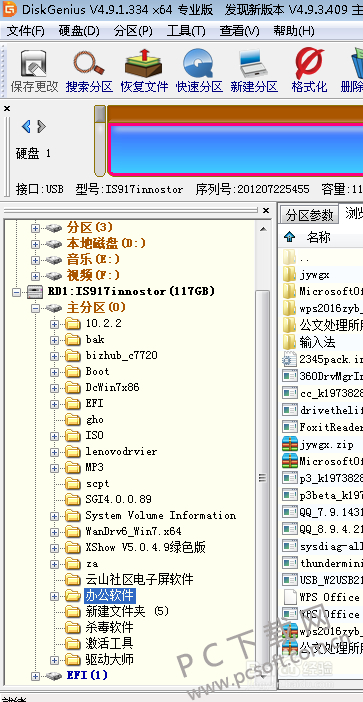
Task: Click the sysdiag-all file icon
Action: point(290,546)
